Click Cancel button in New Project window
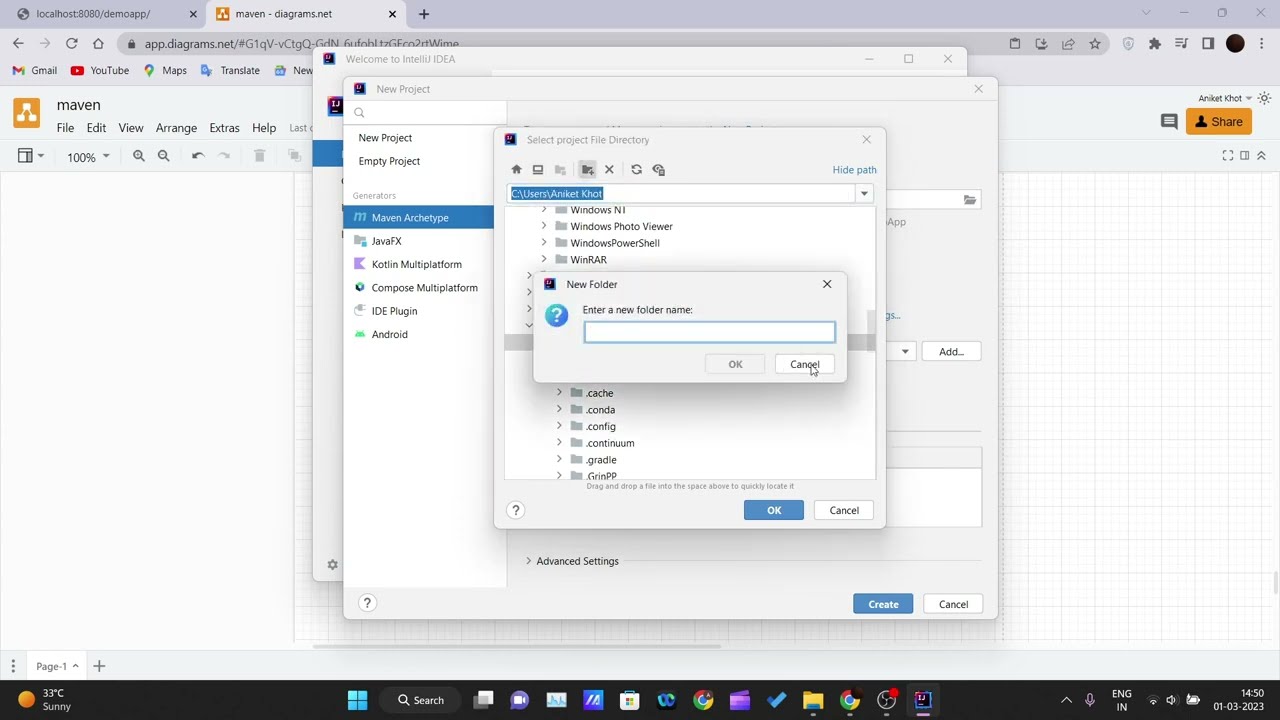The width and height of the screenshot is (1280, 720). coord(953,604)
